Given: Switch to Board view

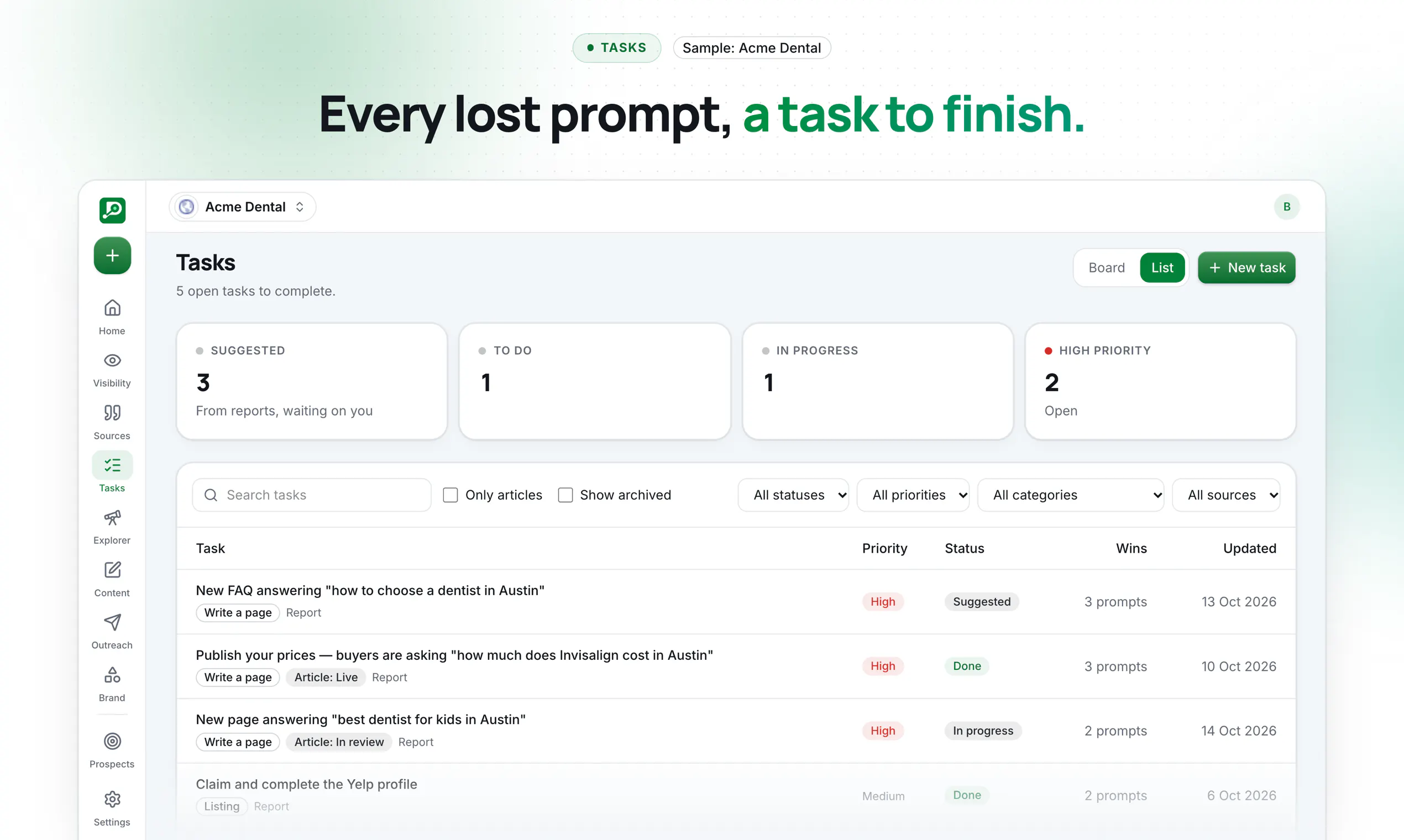Looking at the screenshot, I should [x=1106, y=267].
